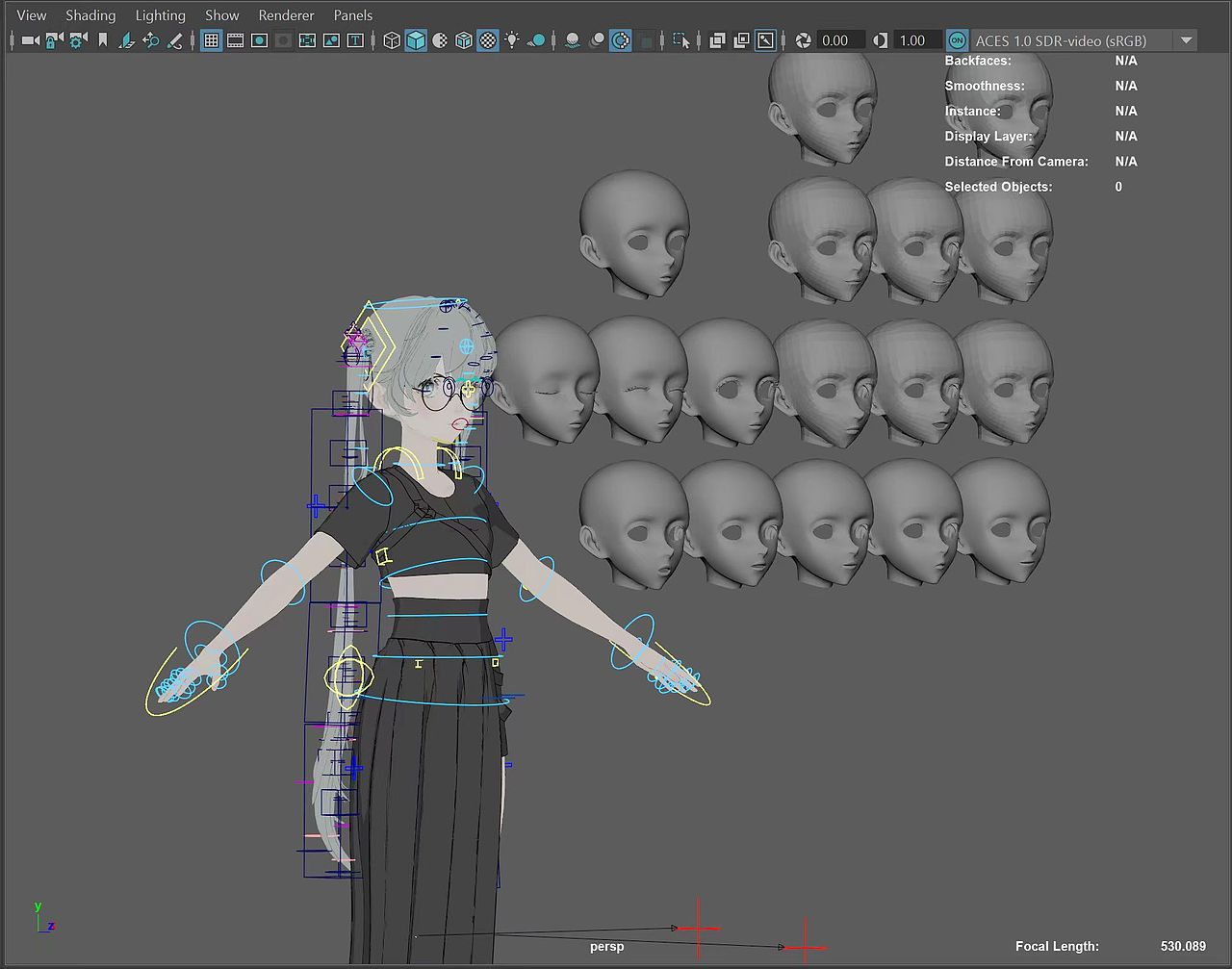Image resolution: width=1232 pixels, height=969 pixels.
Task: Enable Use Default Material icon
Action: click(x=440, y=40)
